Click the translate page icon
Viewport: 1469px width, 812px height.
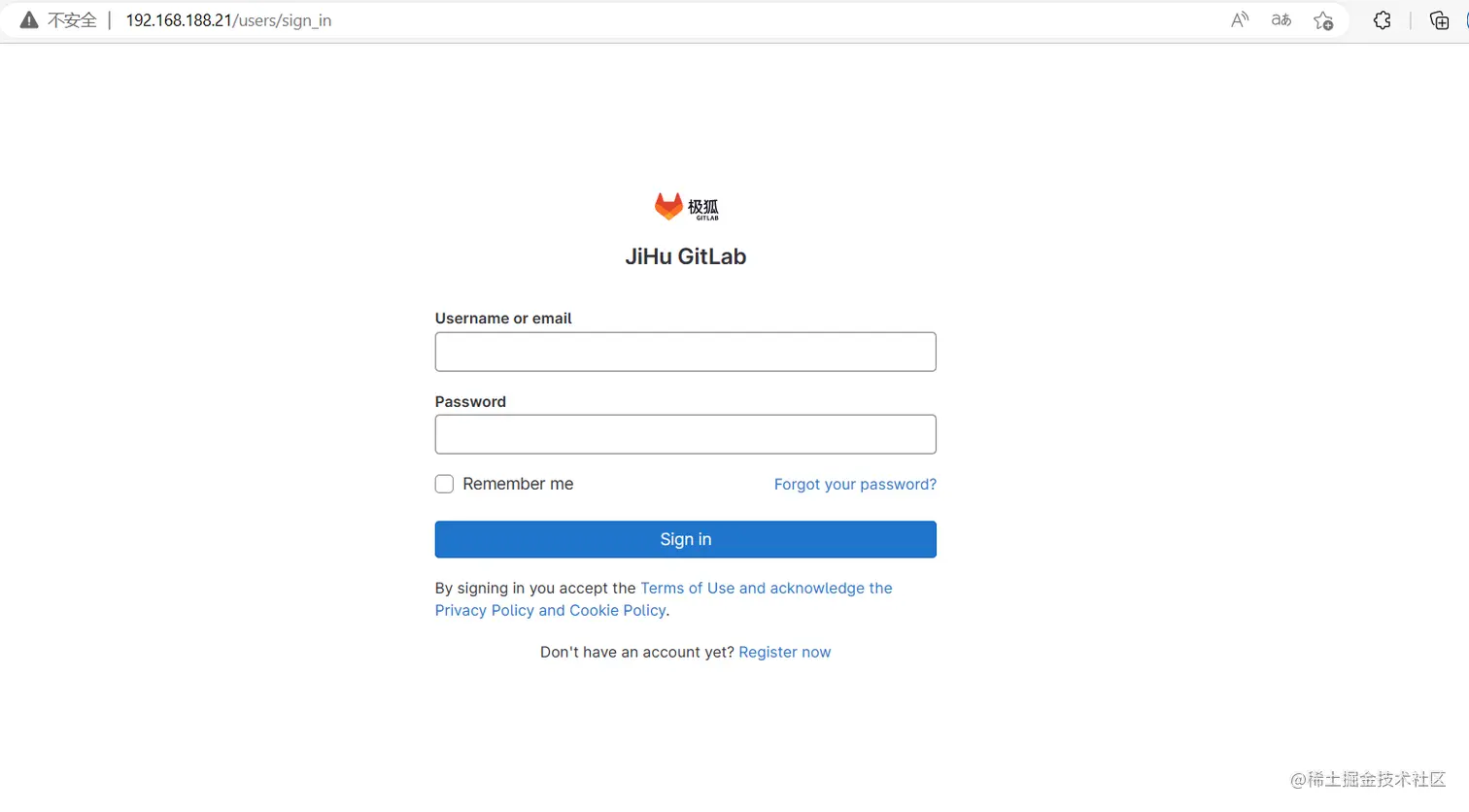pyautogui.click(x=1281, y=20)
